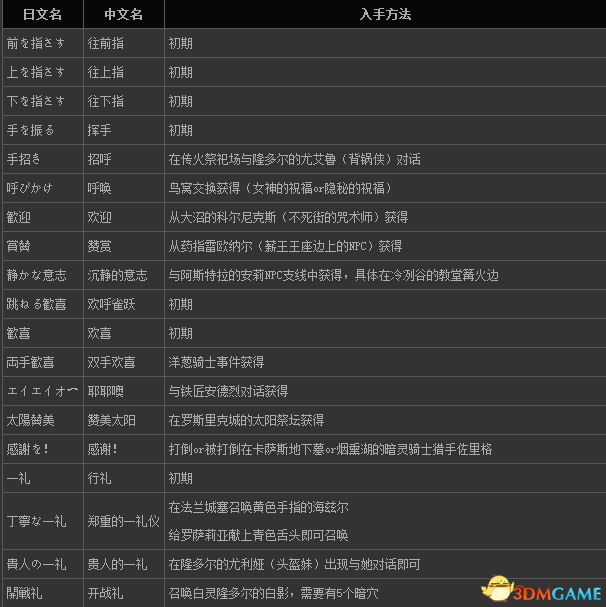Click the 中文名 column header
Screen dimensions: 606x607
pos(124,14)
